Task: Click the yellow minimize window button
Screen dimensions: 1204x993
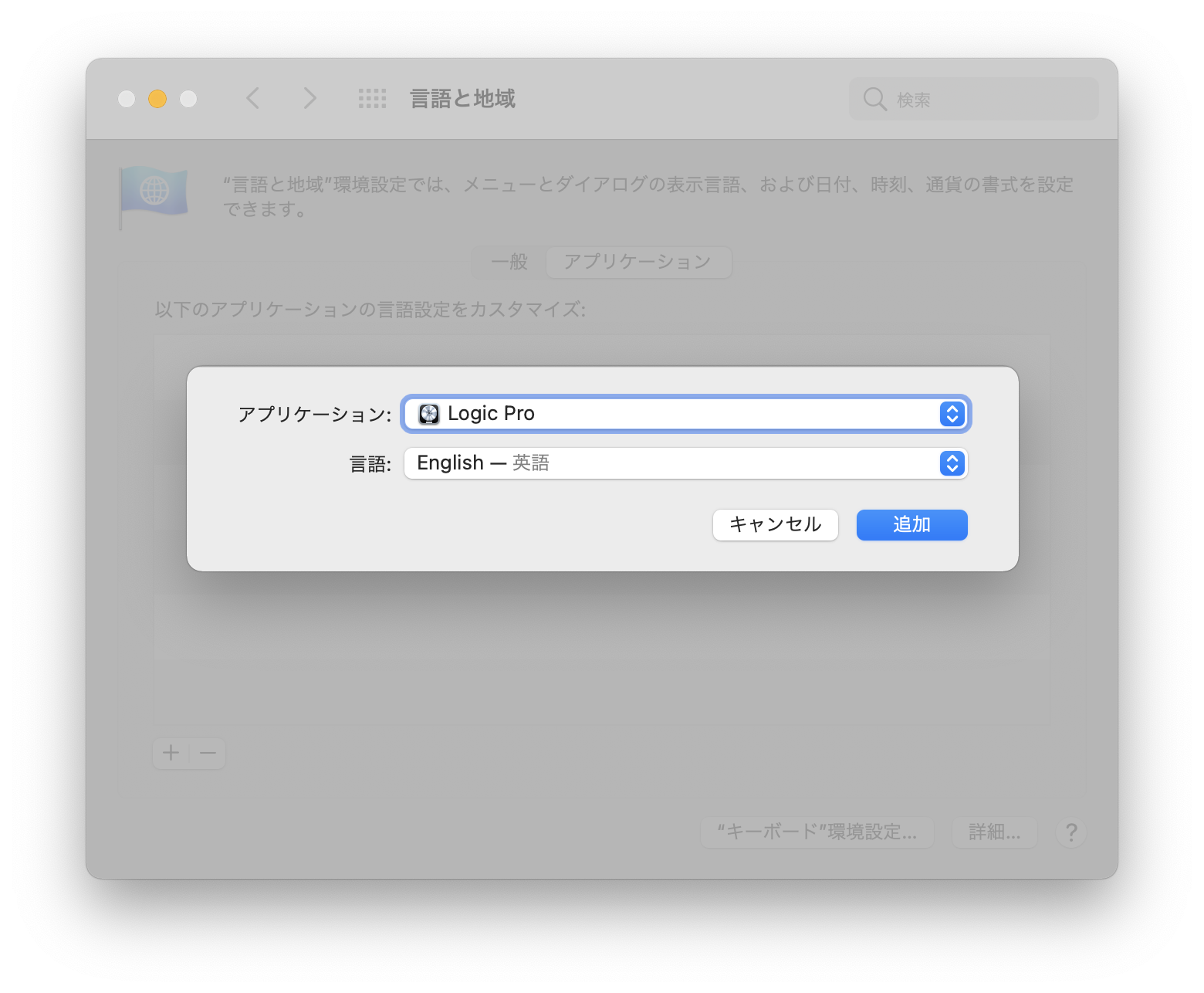Action: (157, 99)
